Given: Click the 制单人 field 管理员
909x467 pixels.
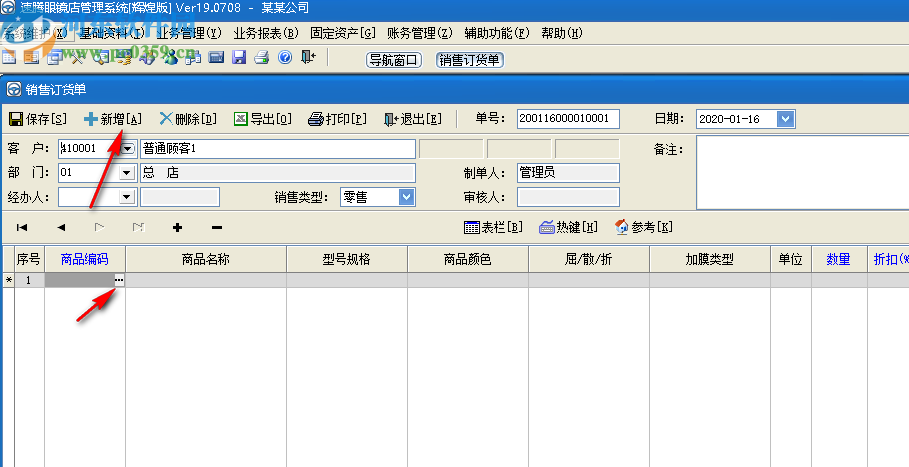Looking at the screenshot, I should pyautogui.click(x=568, y=173).
